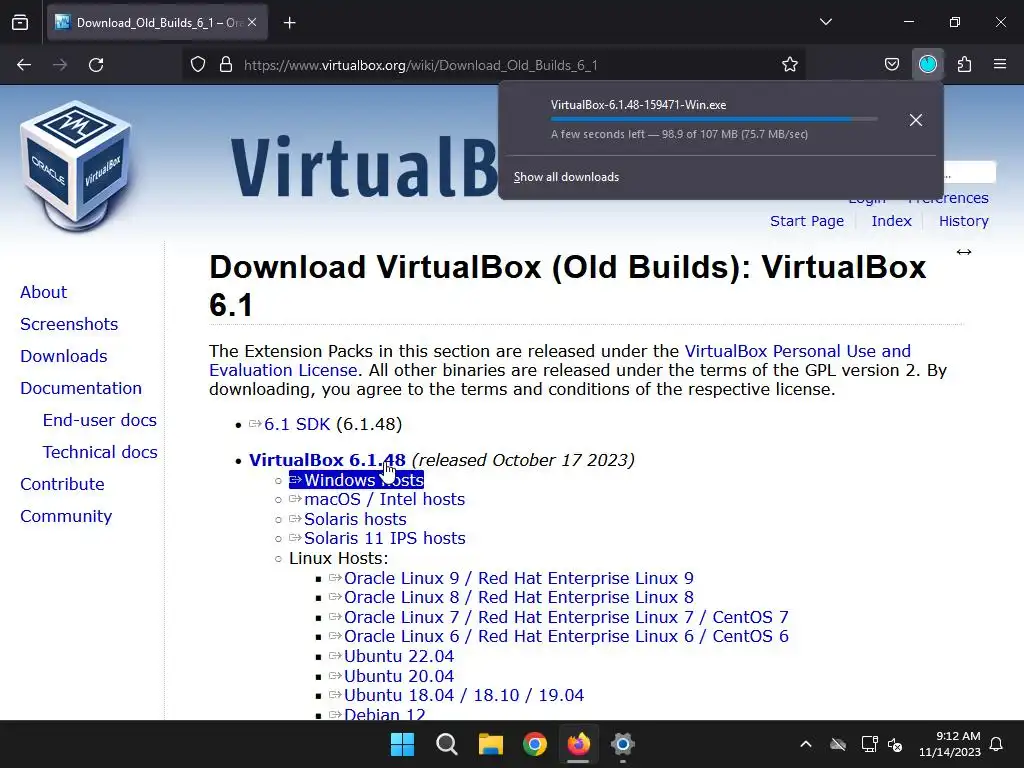The image size is (1024, 768).
Task: Click the VirtualBox cube logo
Action: 76,167
